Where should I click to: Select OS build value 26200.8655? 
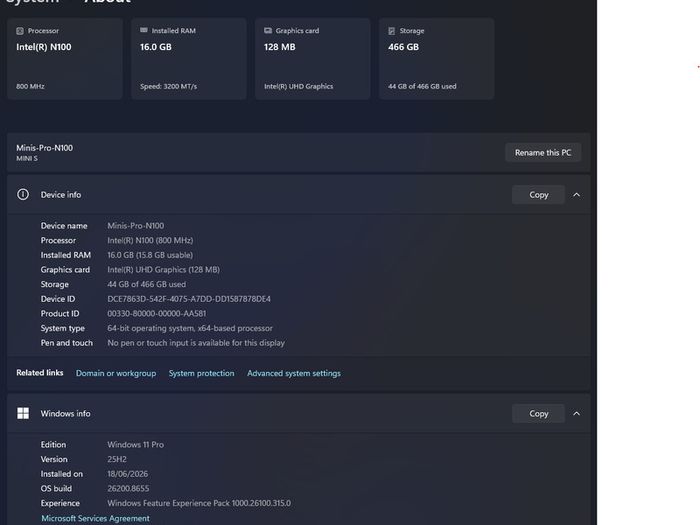128,488
